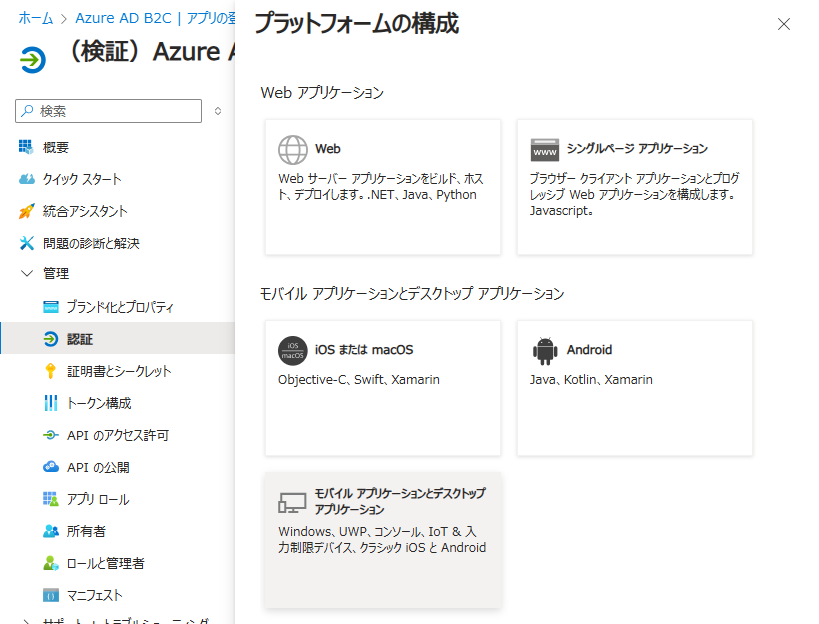Image resolution: width=819 pixels, height=624 pixels.
Task: Click the ブラウザー クライアント description text
Action: tap(635, 194)
